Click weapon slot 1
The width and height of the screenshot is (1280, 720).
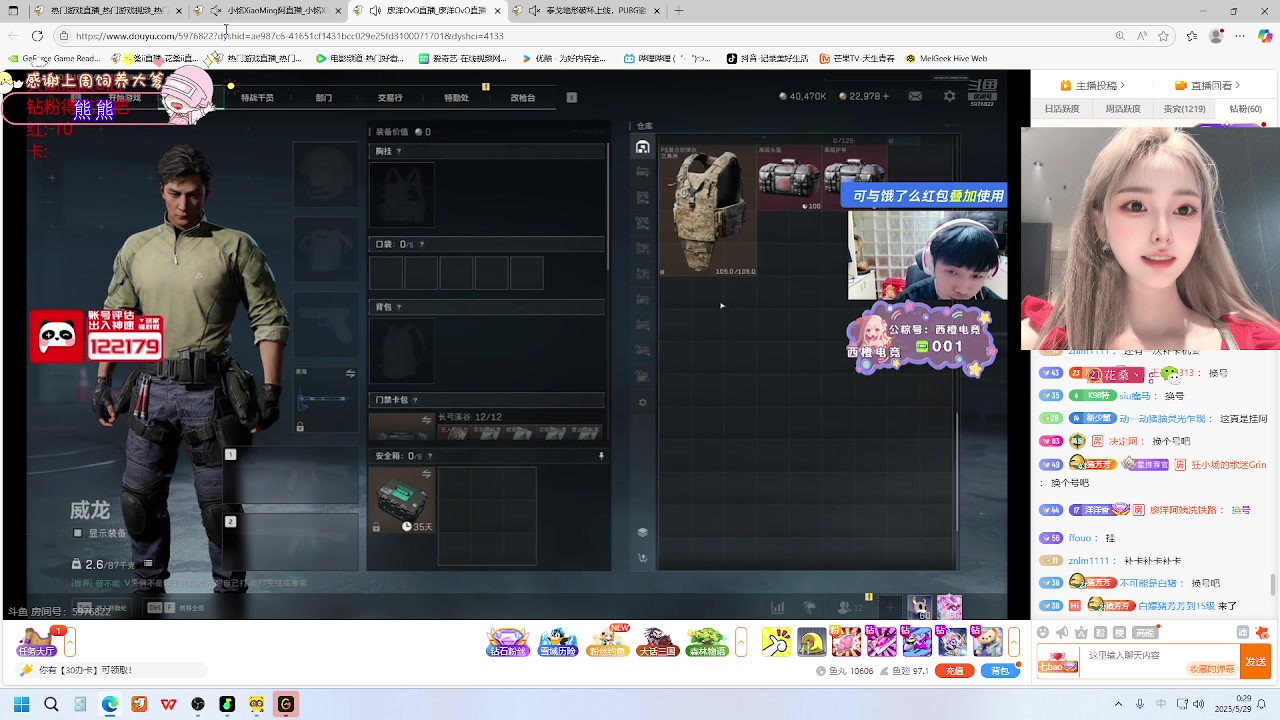tap(292, 475)
